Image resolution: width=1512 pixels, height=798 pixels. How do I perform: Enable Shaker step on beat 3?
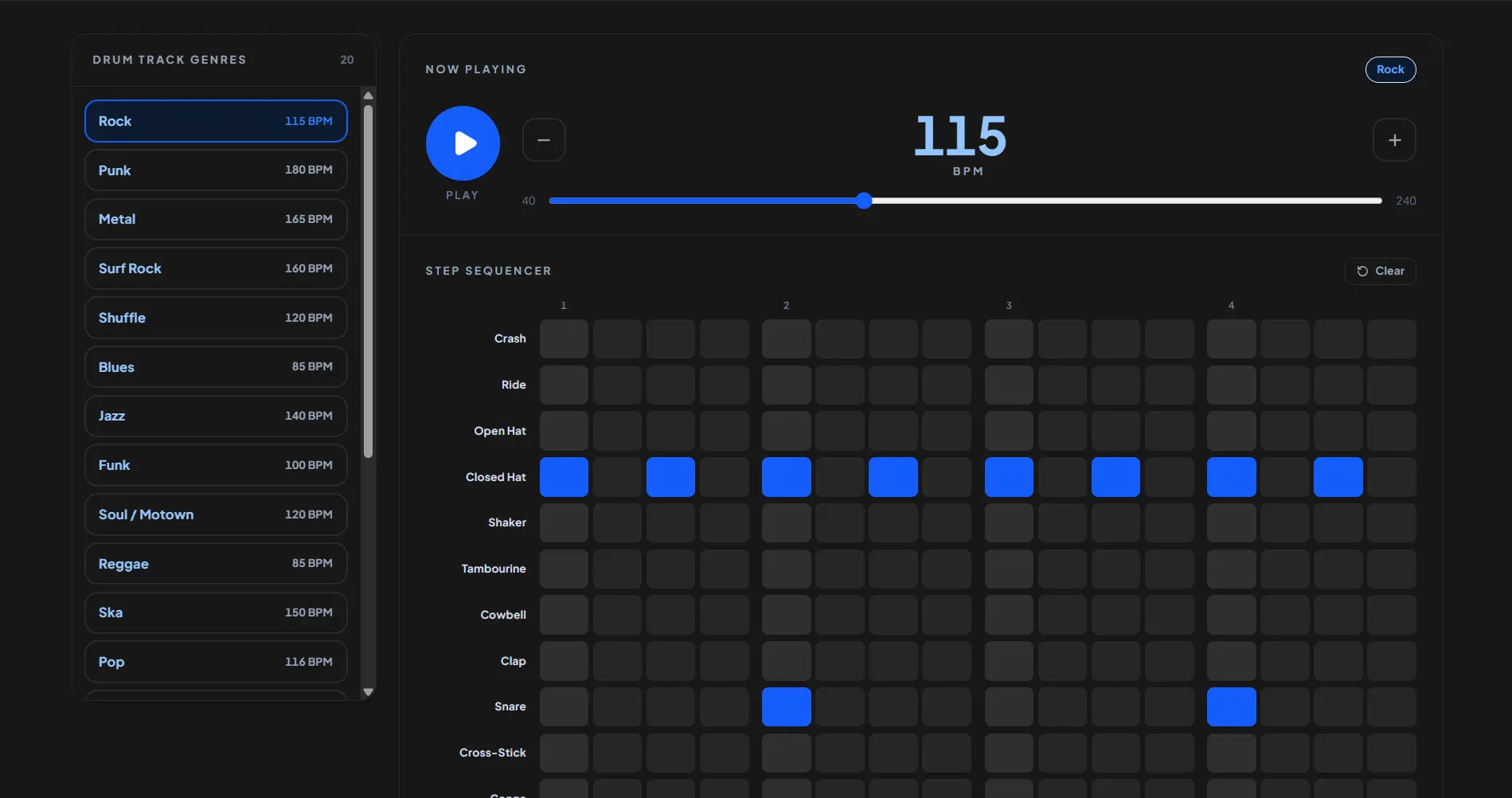[1009, 522]
